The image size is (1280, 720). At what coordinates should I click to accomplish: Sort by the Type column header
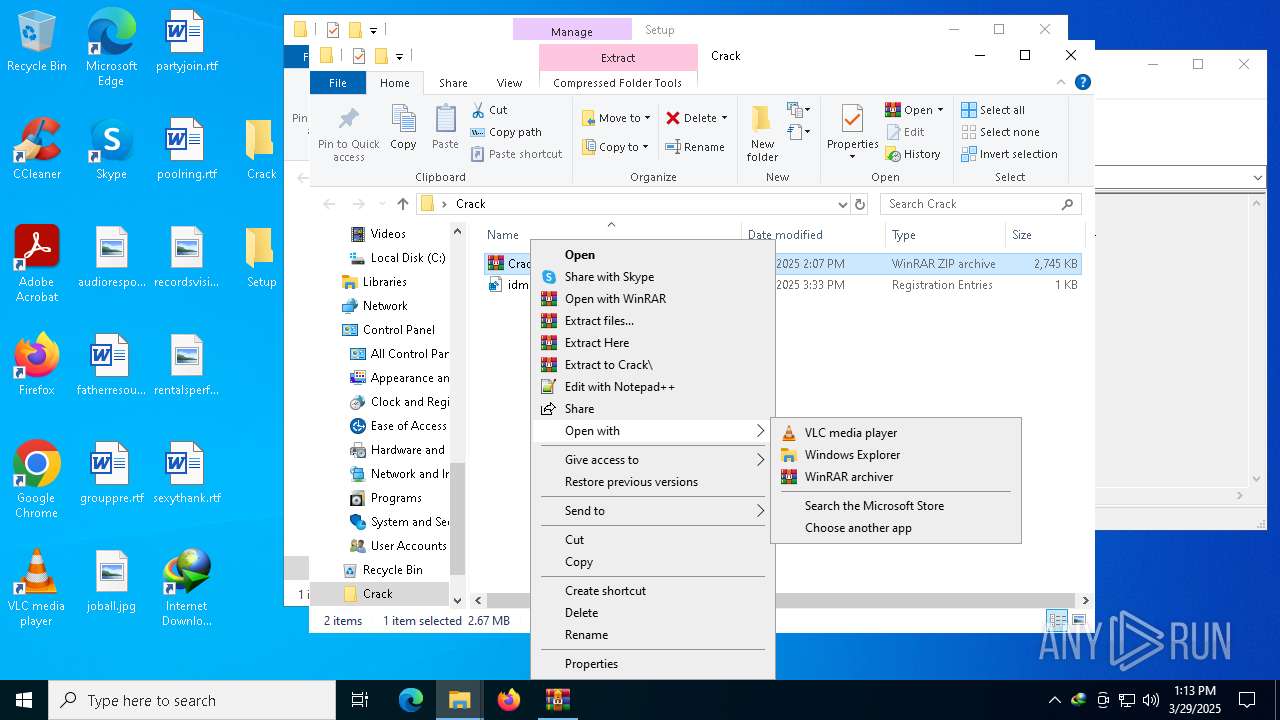(x=945, y=235)
